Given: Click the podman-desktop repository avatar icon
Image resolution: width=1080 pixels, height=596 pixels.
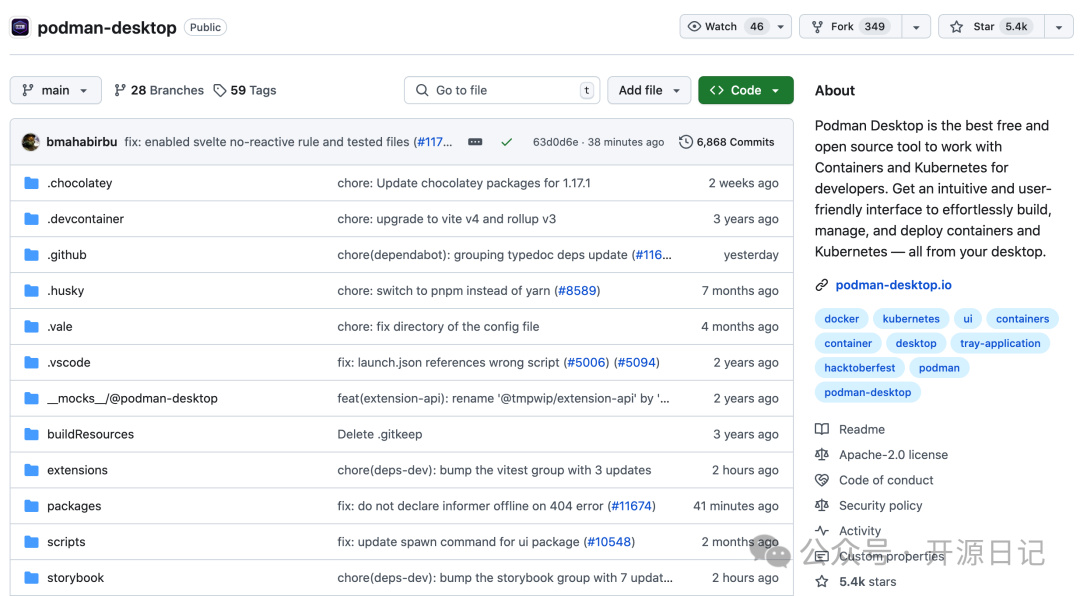Looking at the screenshot, I should click(x=20, y=27).
